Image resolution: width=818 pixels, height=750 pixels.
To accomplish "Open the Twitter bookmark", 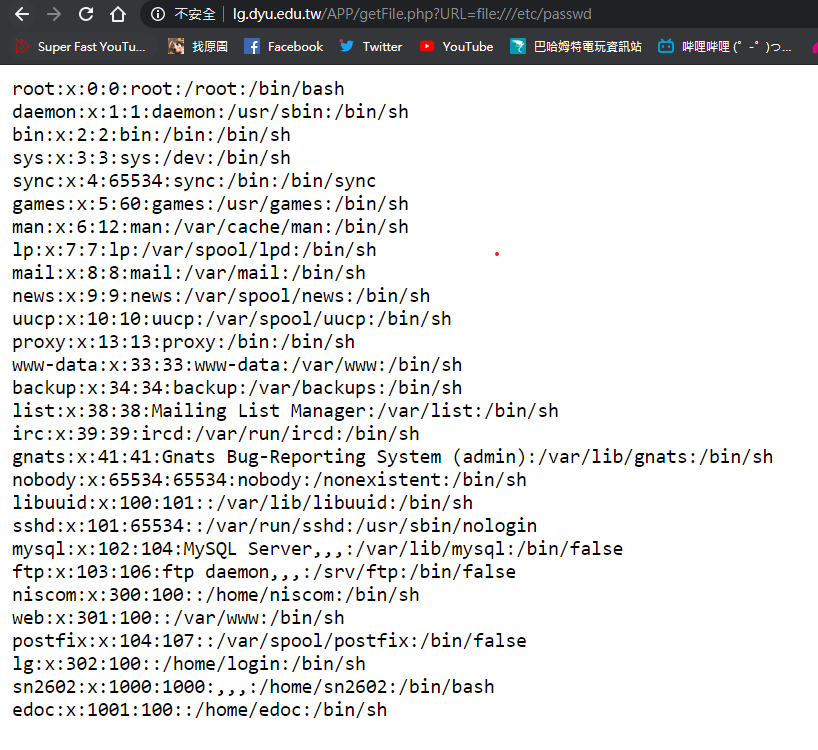I will [371, 46].
